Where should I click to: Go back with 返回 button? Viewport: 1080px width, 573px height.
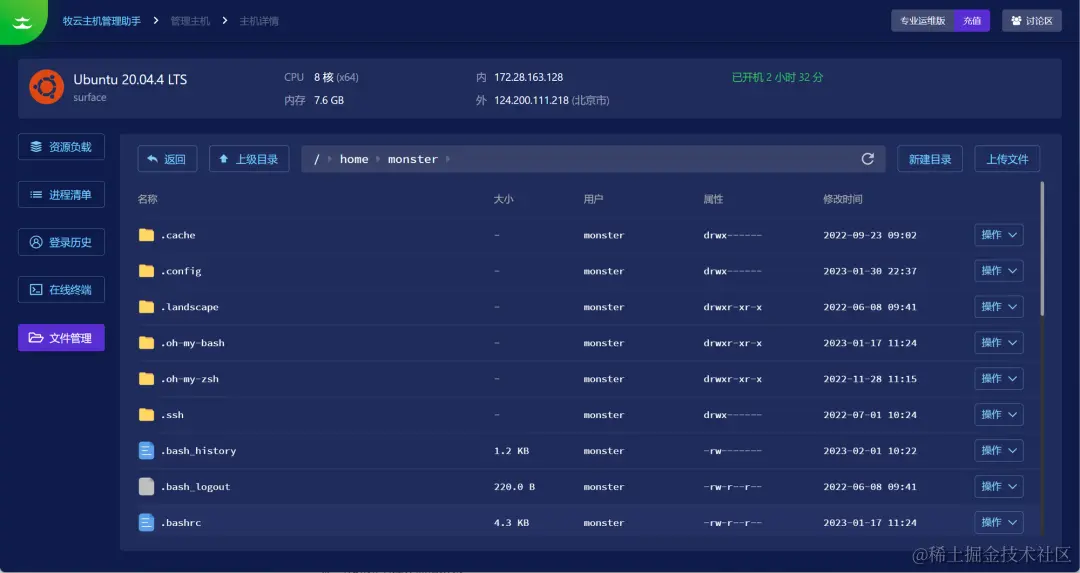(167, 159)
